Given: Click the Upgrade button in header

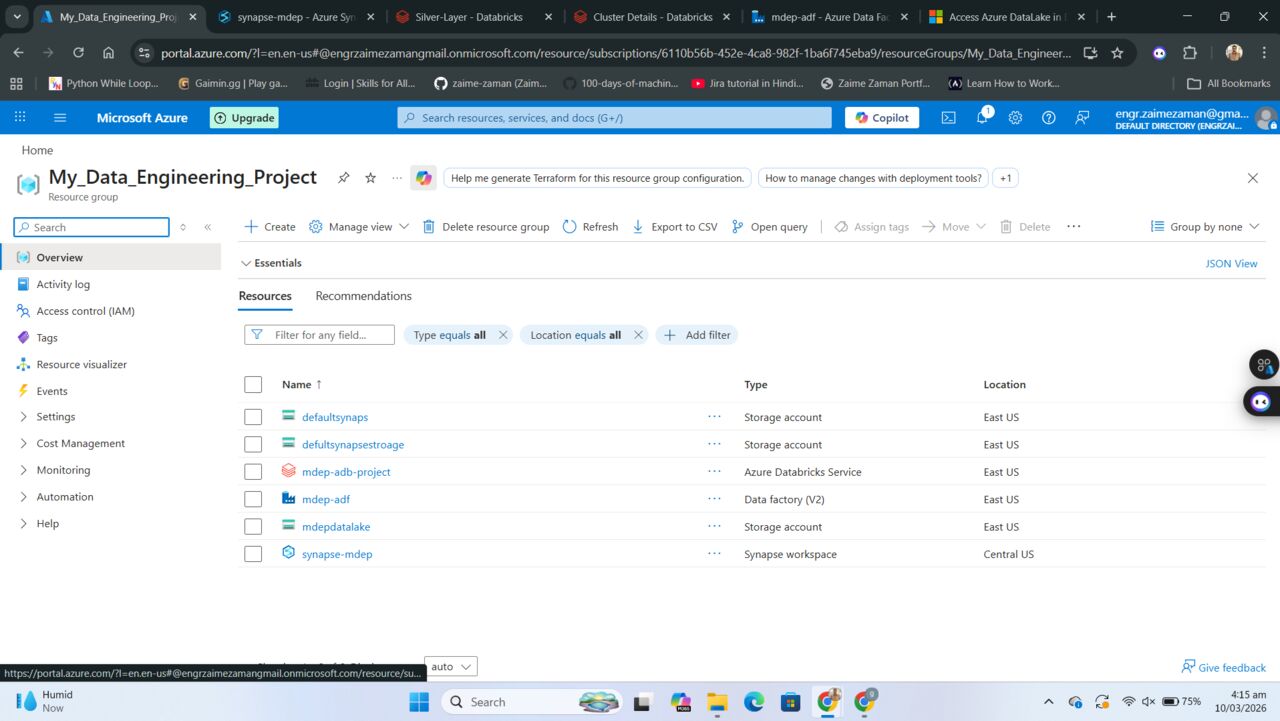Looking at the screenshot, I should tap(244, 118).
